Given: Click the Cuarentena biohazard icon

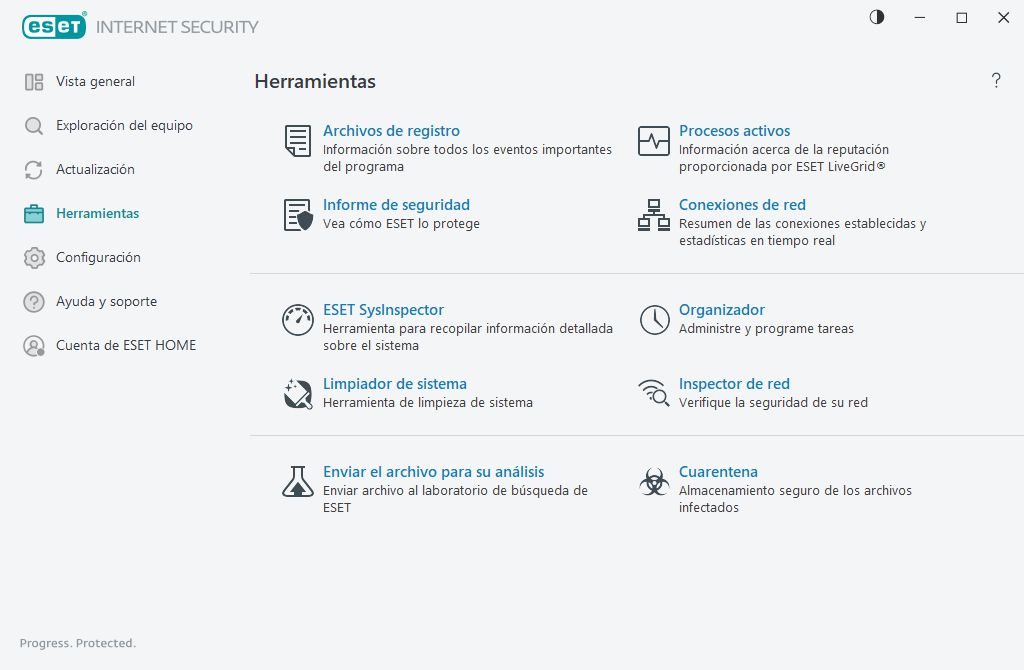Looking at the screenshot, I should pos(654,482).
